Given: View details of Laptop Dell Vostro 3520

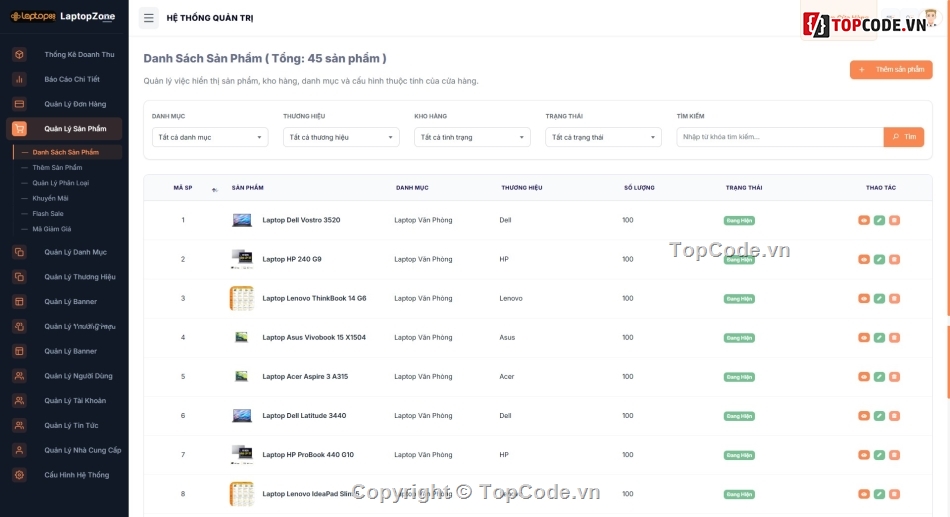Looking at the screenshot, I should click(864, 221).
